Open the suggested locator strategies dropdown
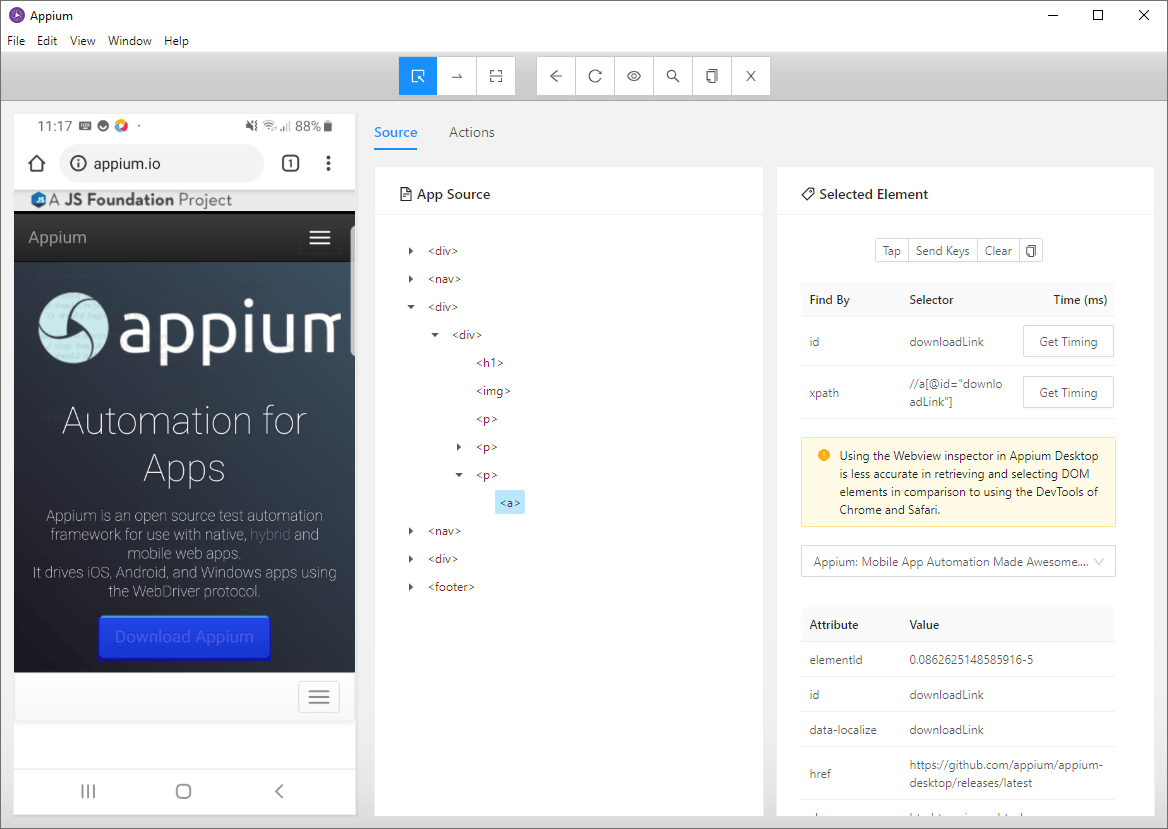Image resolution: width=1168 pixels, height=829 pixels. [x=957, y=561]
